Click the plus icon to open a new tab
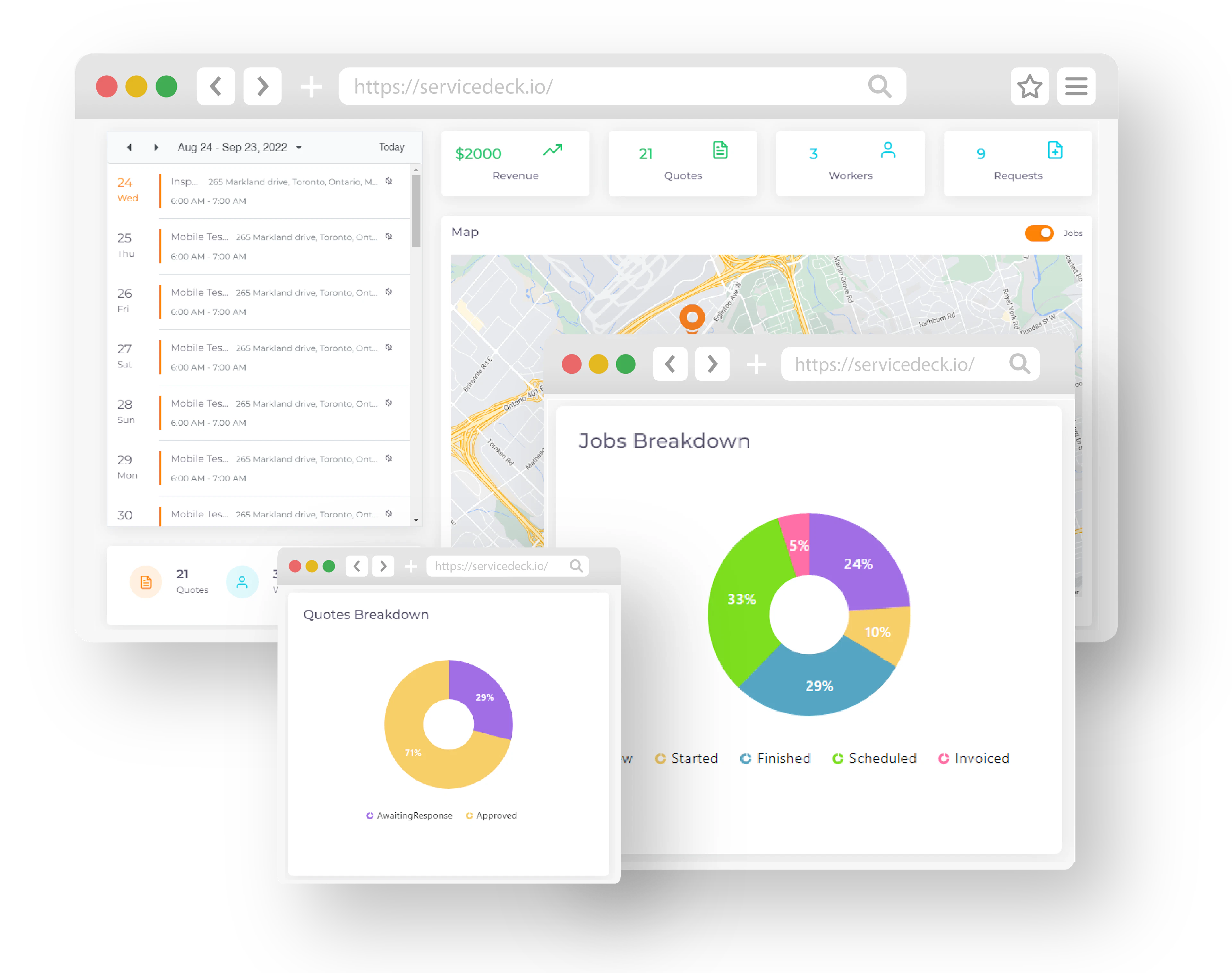This screenshot has height=973, width=1232. click(x=311, y=87)
